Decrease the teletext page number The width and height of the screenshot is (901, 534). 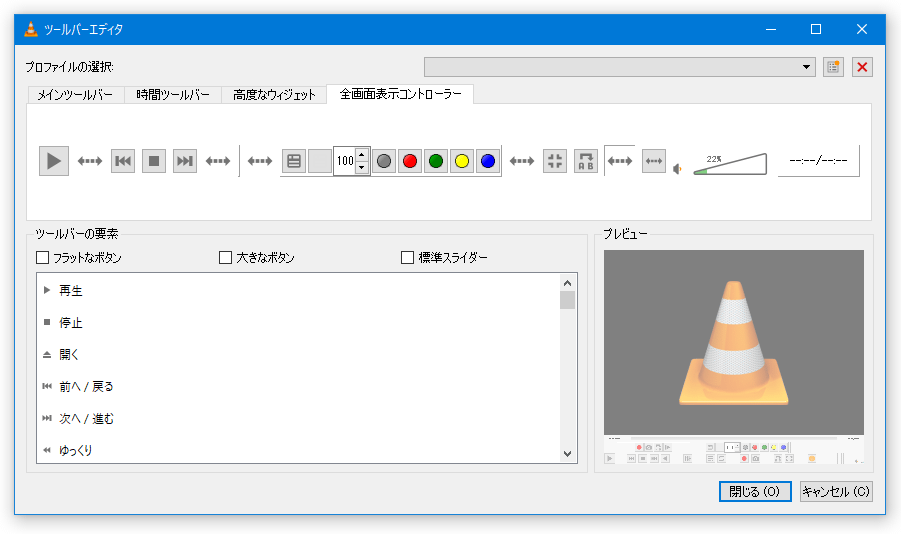361,168
